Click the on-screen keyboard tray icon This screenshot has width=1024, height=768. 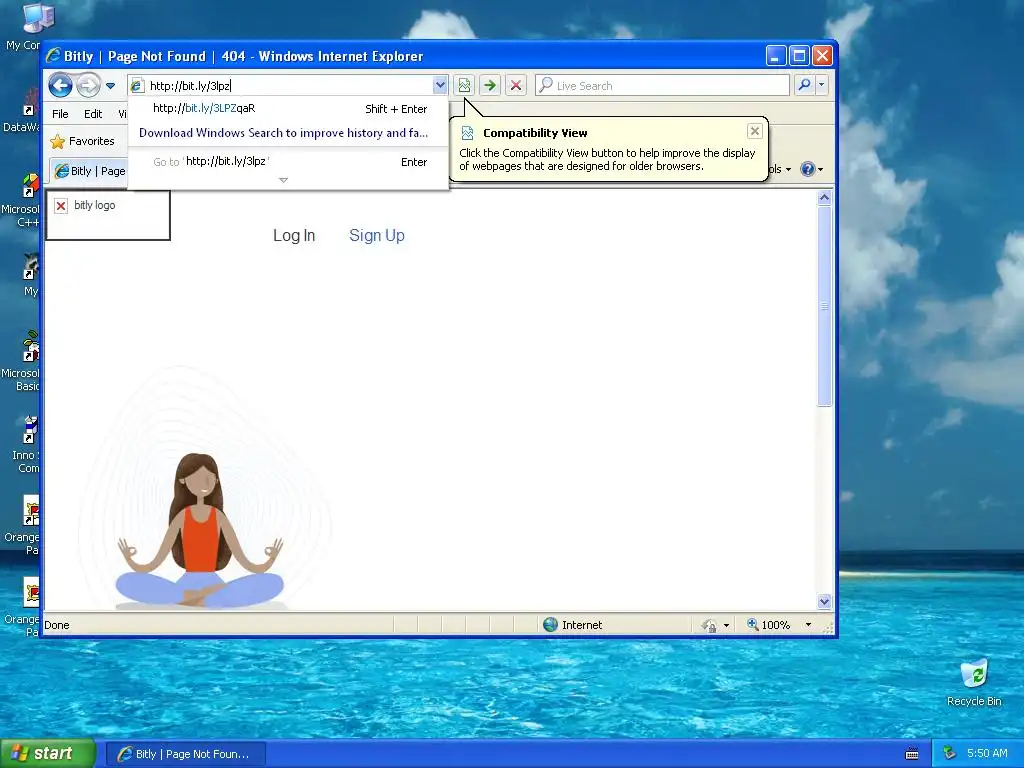pos(912,754)
